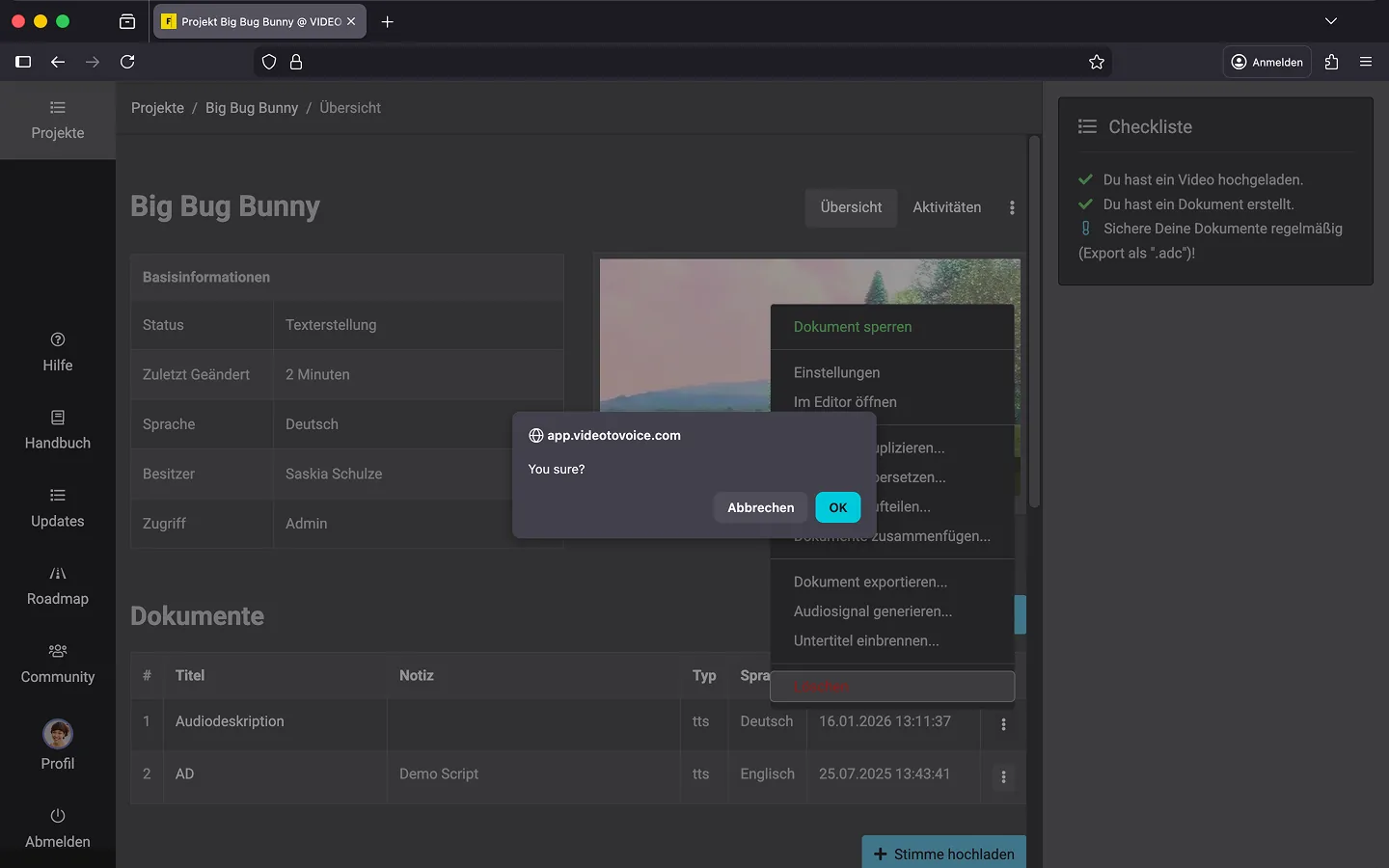Expand the project three-dot menu beside Aktivitäten
This screenshot has width=1389, height=868.
click(x=1012, y=207)
